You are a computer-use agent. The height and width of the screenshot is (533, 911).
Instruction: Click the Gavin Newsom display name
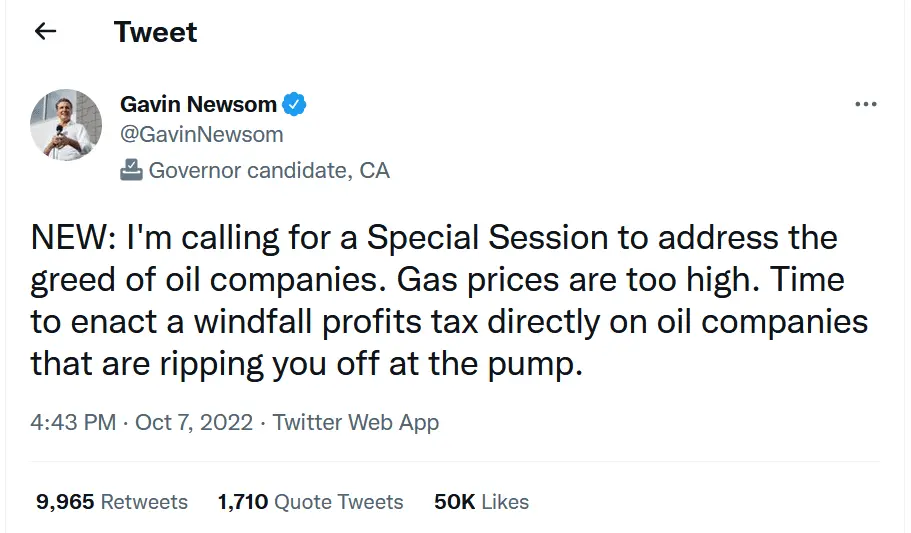tap(198, 104)
